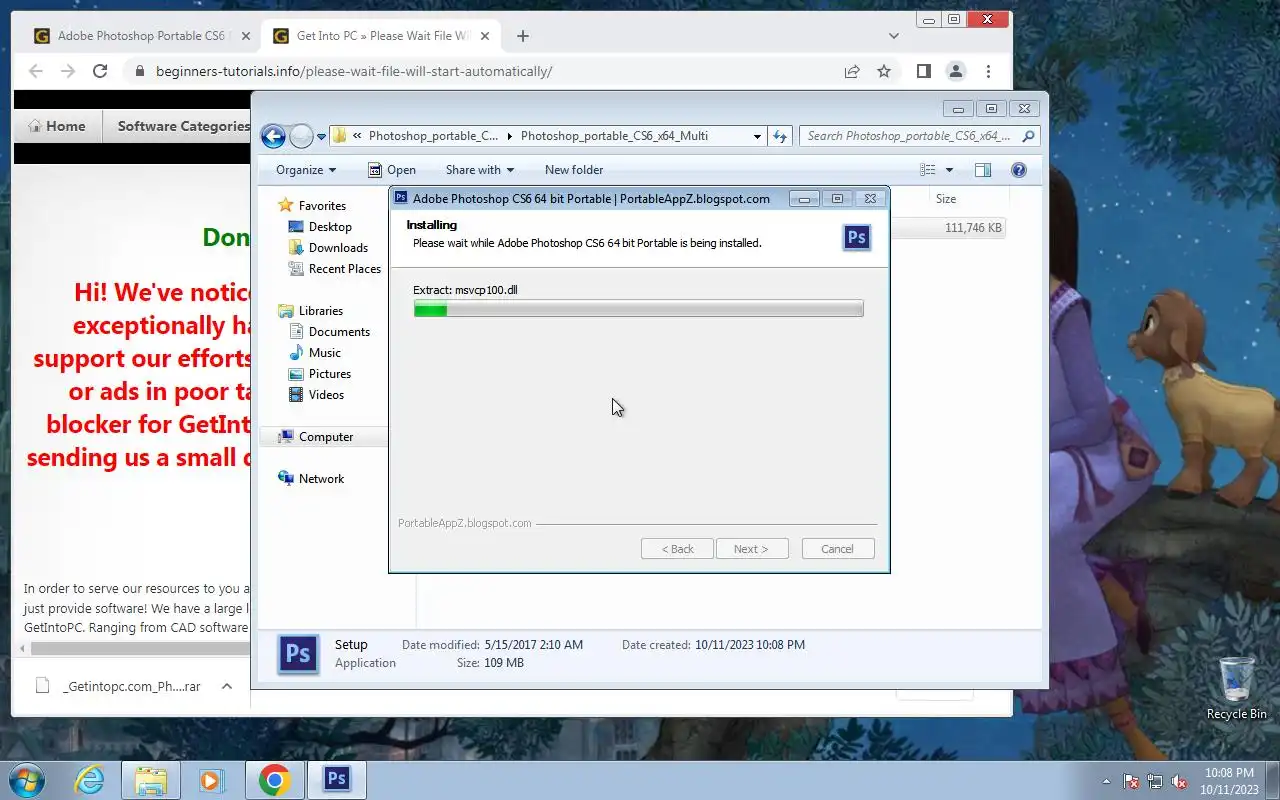
Task: Click the disabled Back button in installer
Action: [x=677, y=549]
